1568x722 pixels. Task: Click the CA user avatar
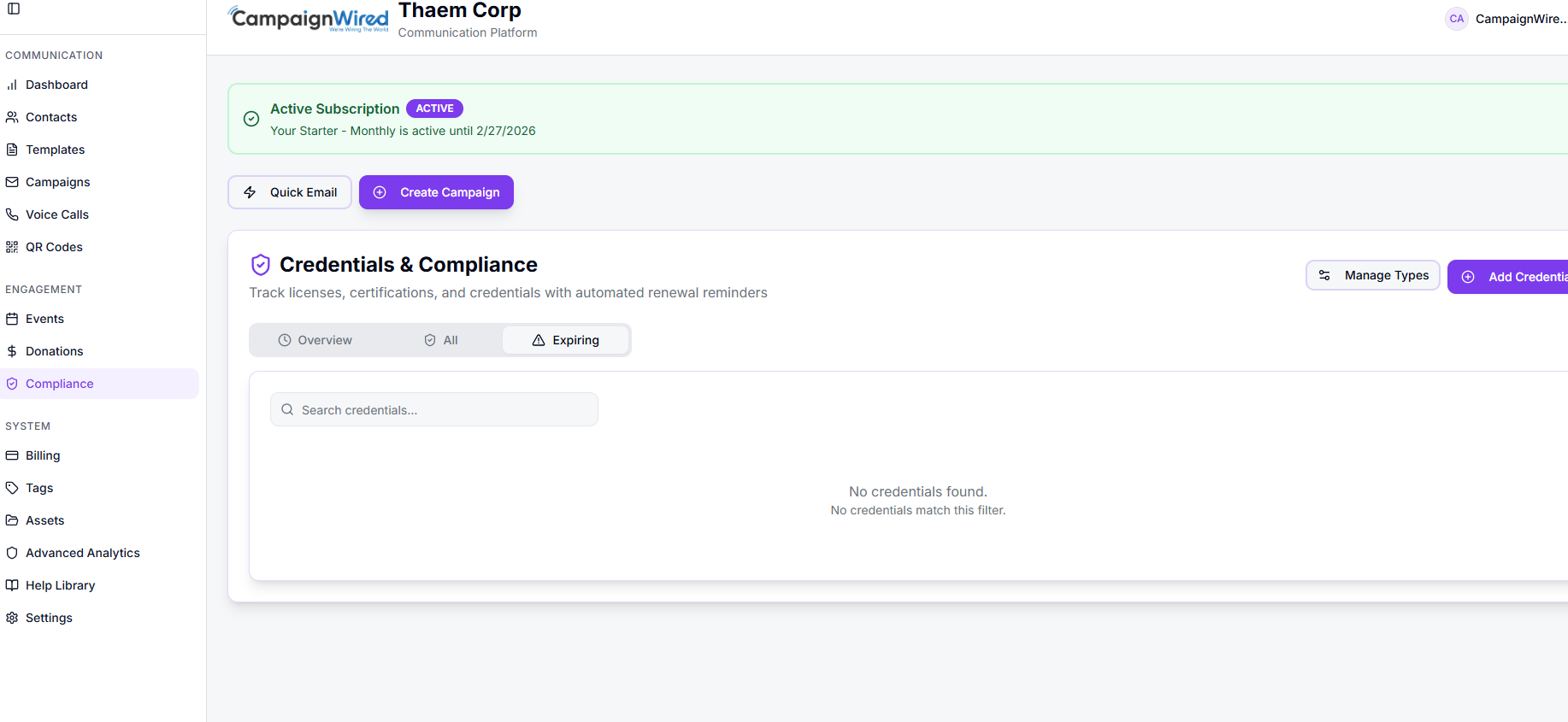pyautogui.click(x=1457, y=19)
